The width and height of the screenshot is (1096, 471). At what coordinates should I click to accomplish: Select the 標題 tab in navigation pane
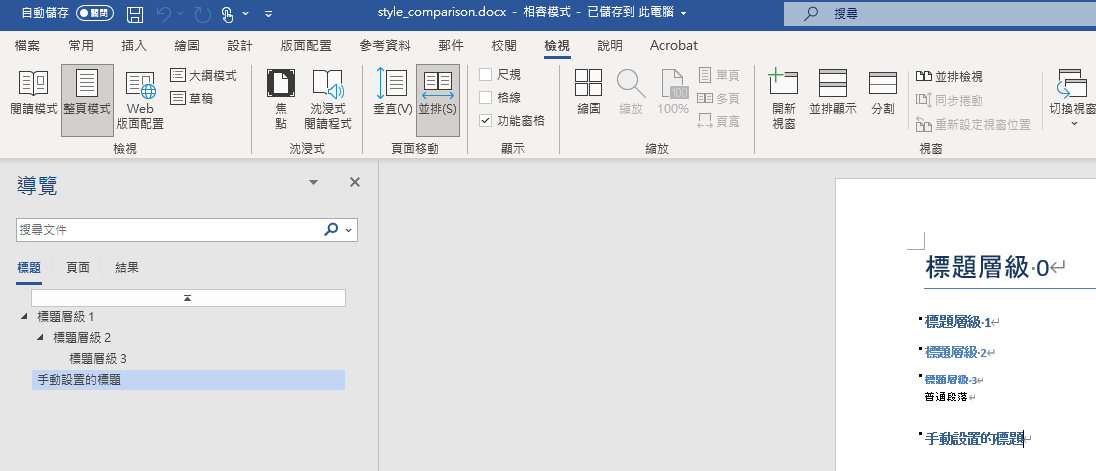tap(29, 268)
